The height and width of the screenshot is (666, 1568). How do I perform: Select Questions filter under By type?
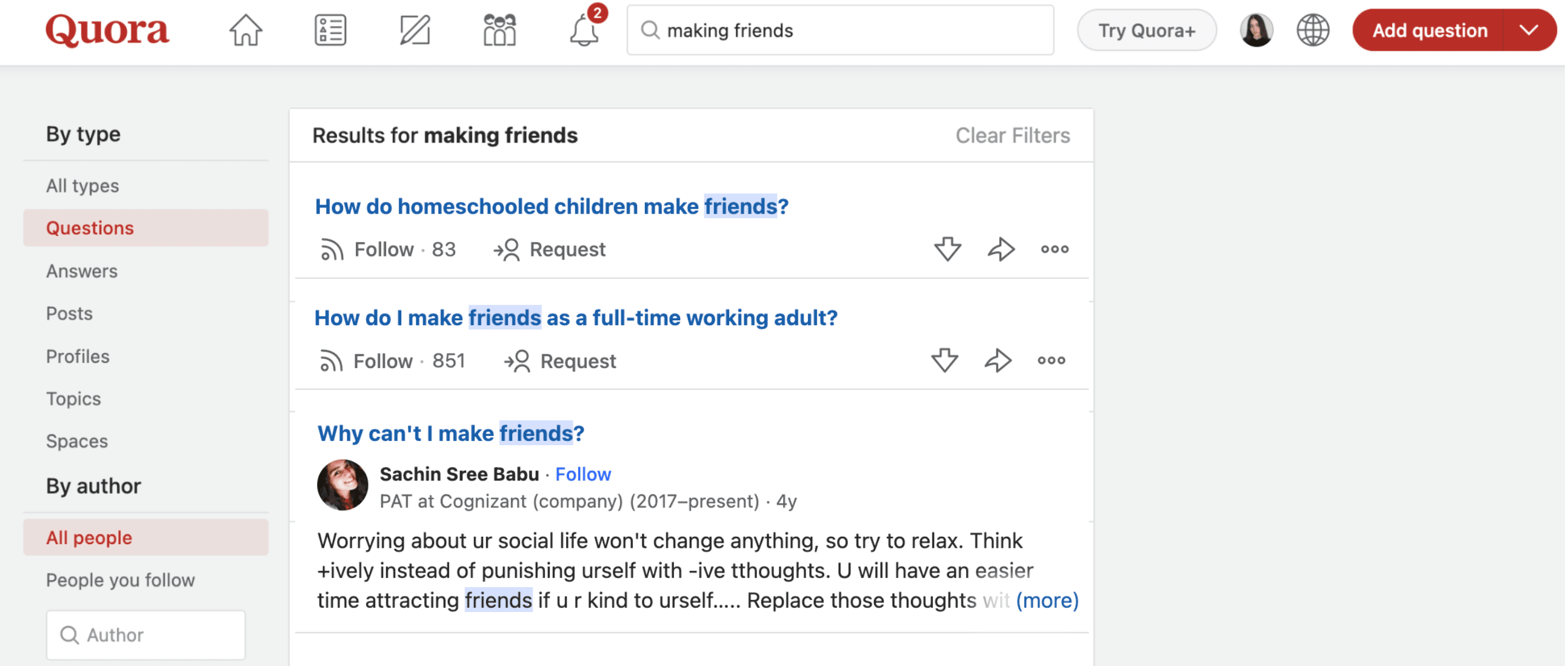(89, 227)
